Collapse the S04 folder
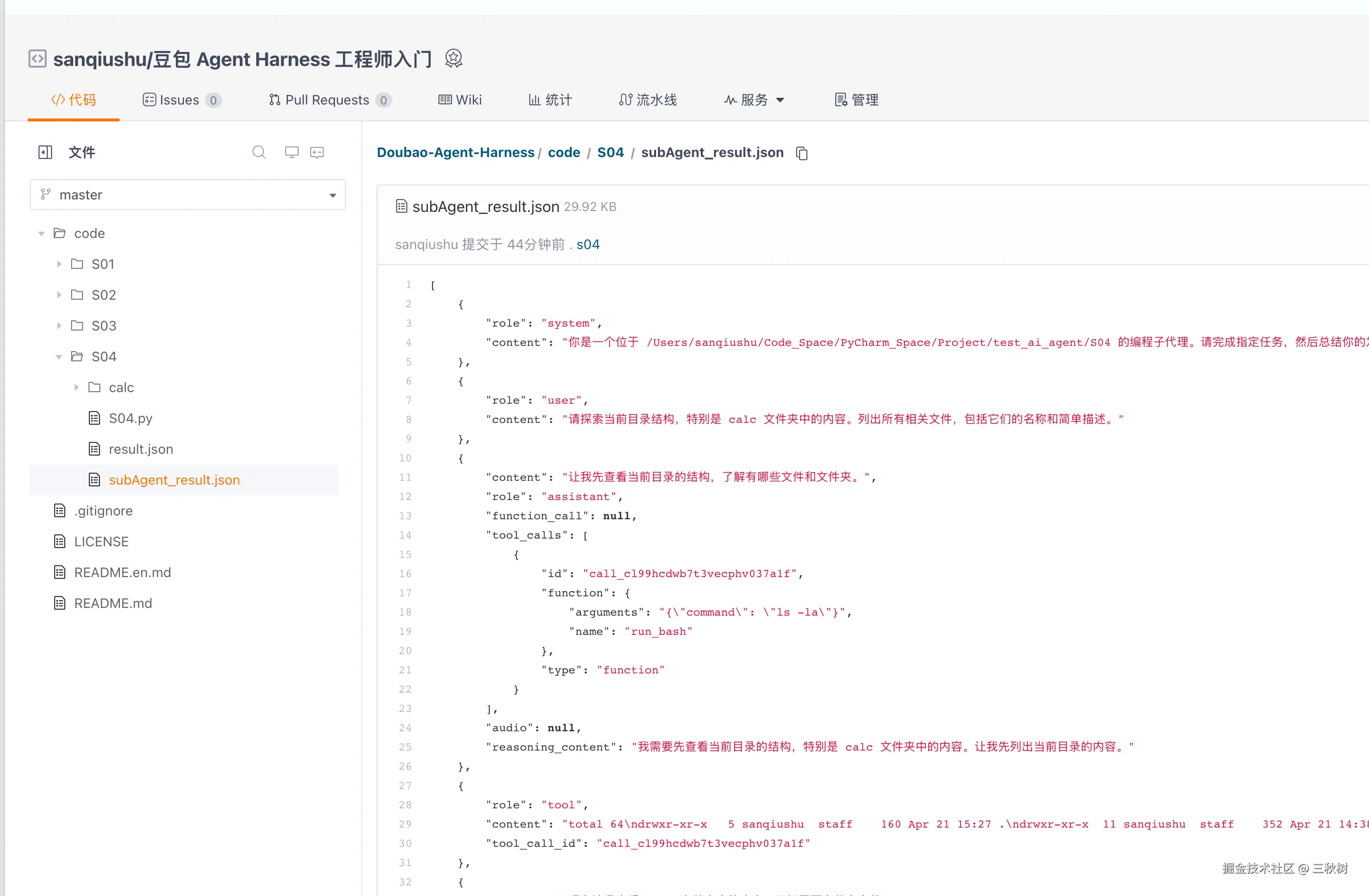 pyautogui.click(x=59, y=356)
